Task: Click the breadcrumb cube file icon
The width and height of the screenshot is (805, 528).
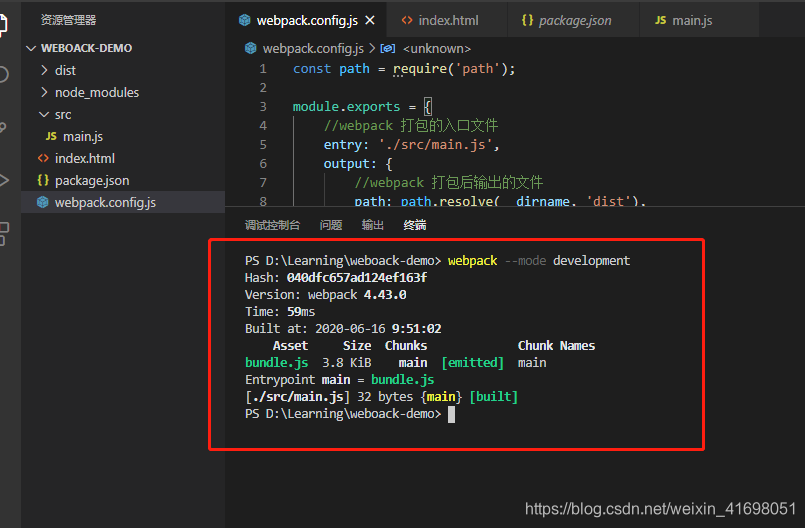Action: point(251,48)
